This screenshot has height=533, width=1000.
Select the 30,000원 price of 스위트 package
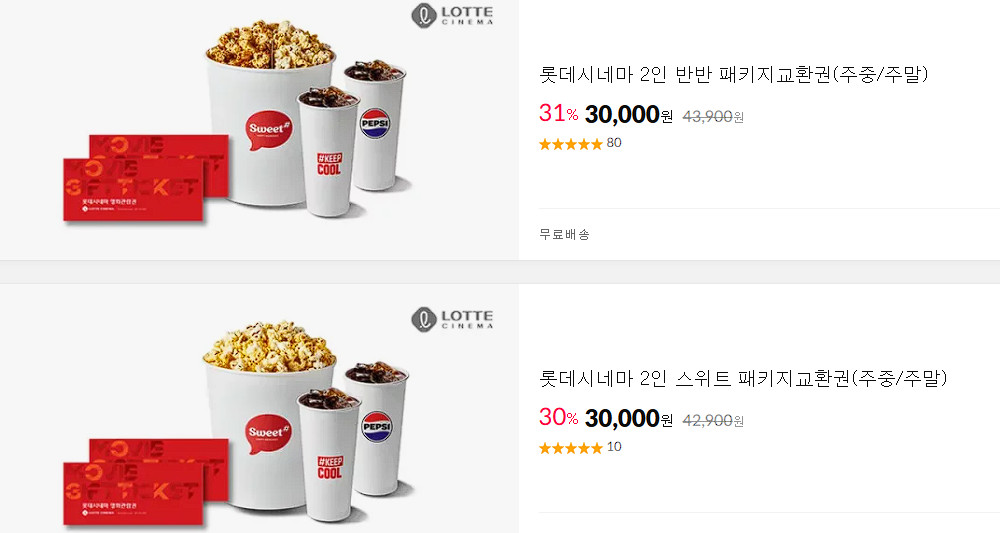[629, 419]
